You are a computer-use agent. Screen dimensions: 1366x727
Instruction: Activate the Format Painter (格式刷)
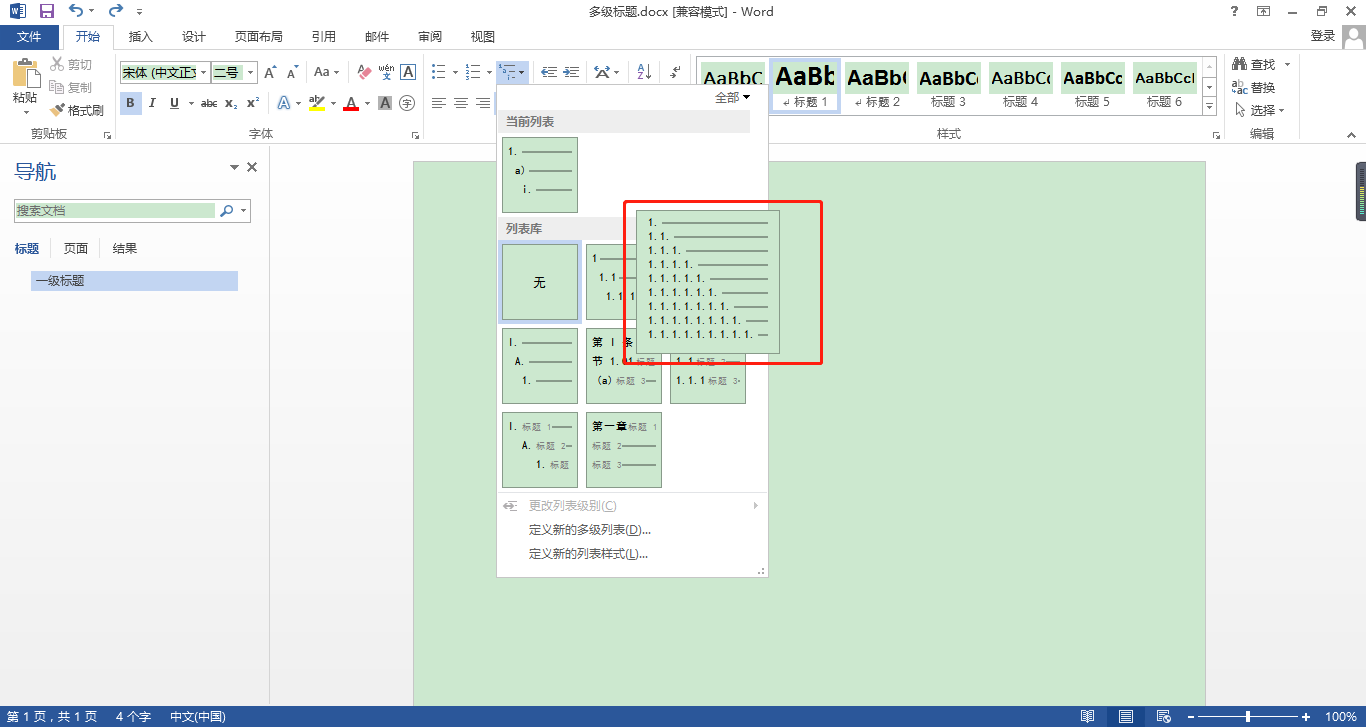click(x=77, y=110)
